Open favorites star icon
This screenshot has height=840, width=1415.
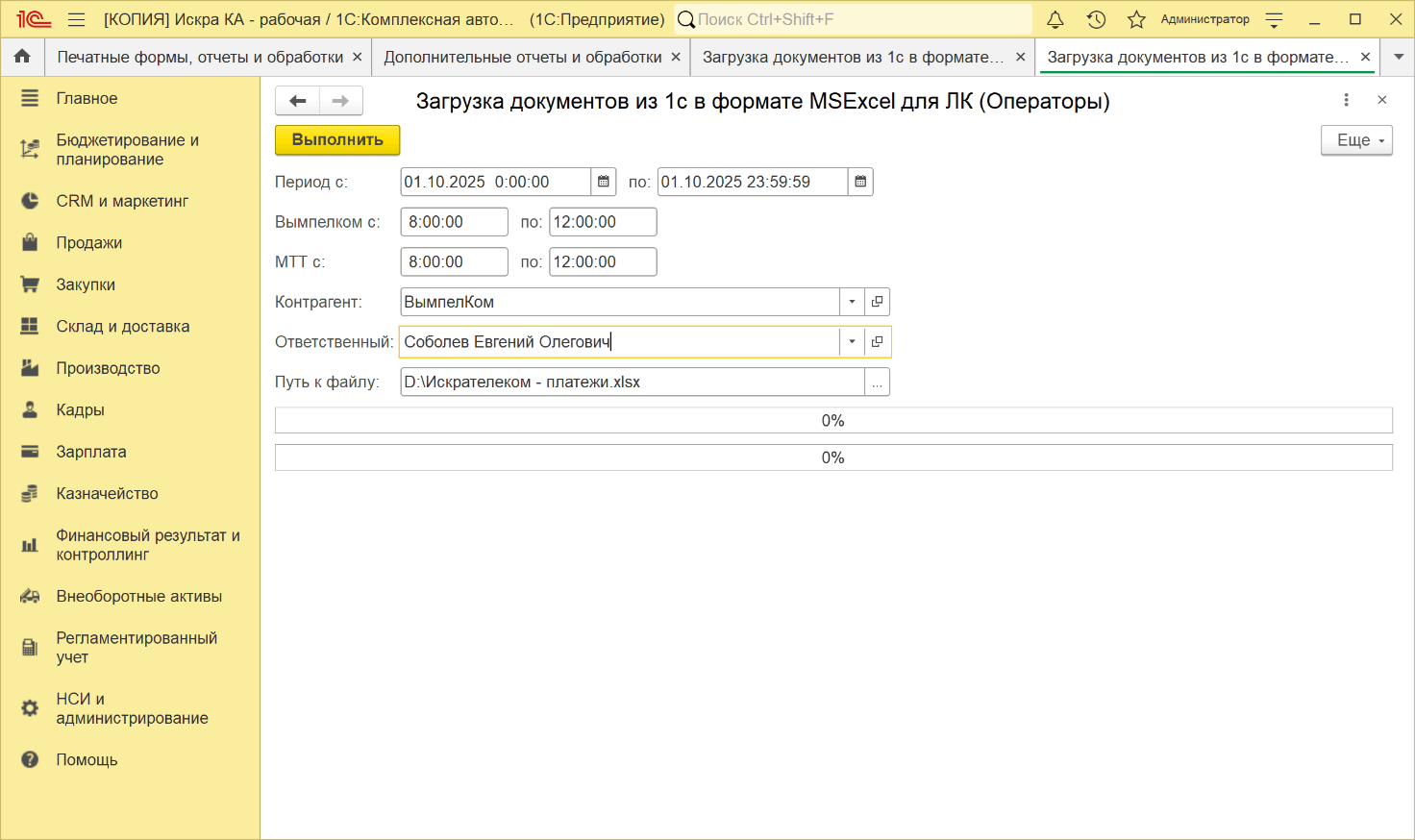click(1136, 19)
